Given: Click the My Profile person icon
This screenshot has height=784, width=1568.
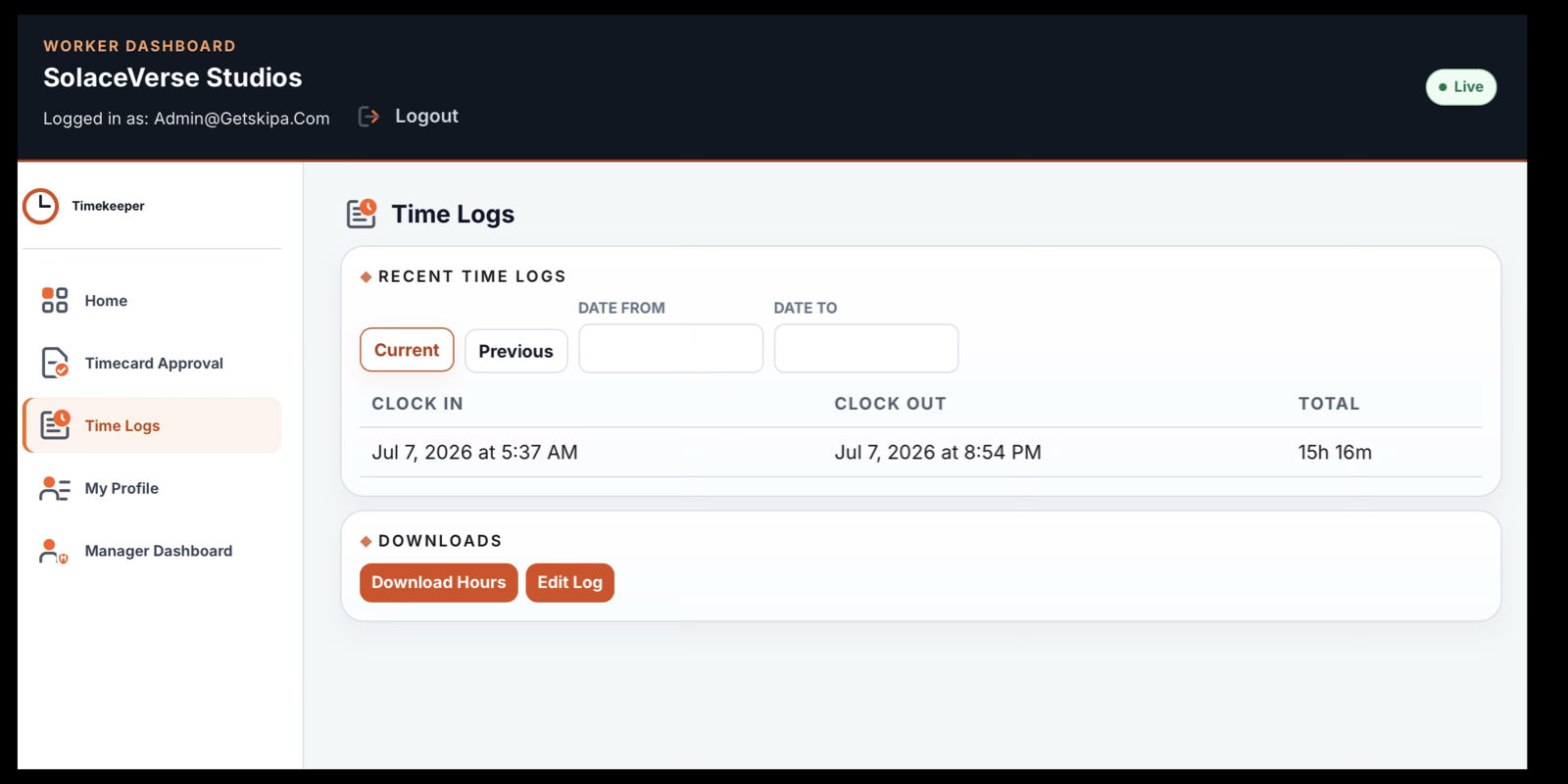Looking at the screenshot, I should point(55,488).
